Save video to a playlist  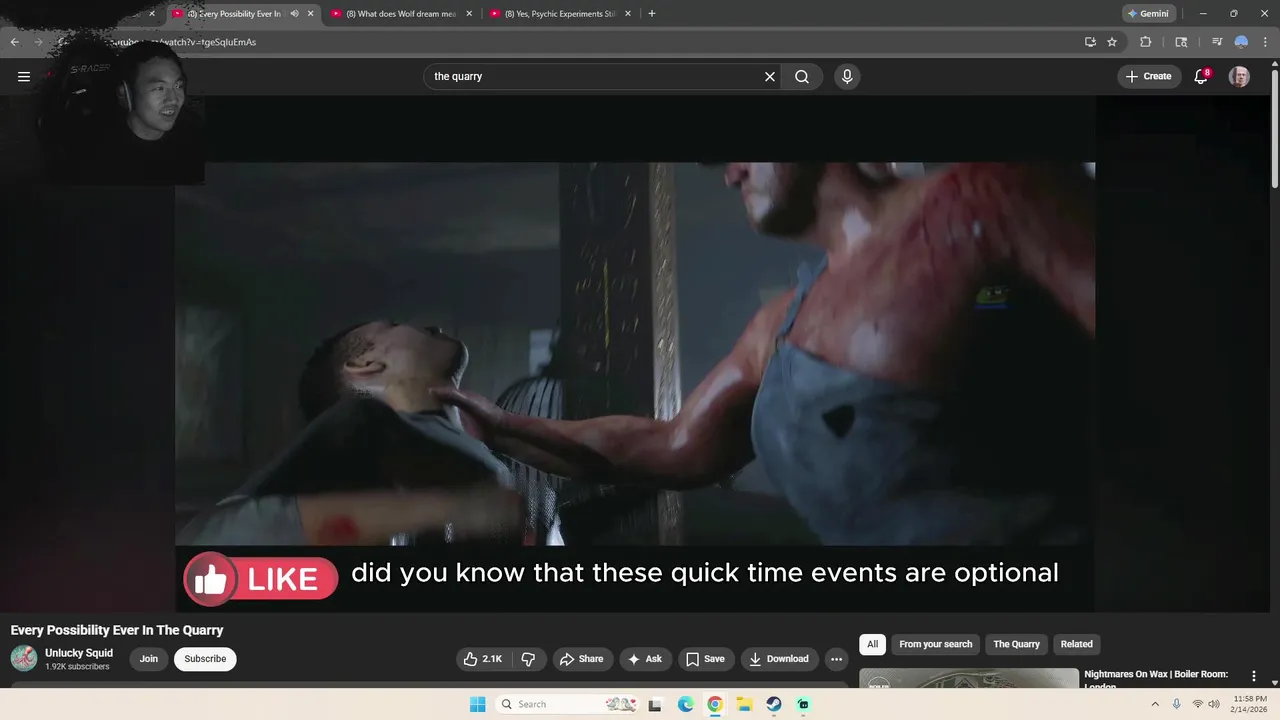tap(705, 659)
